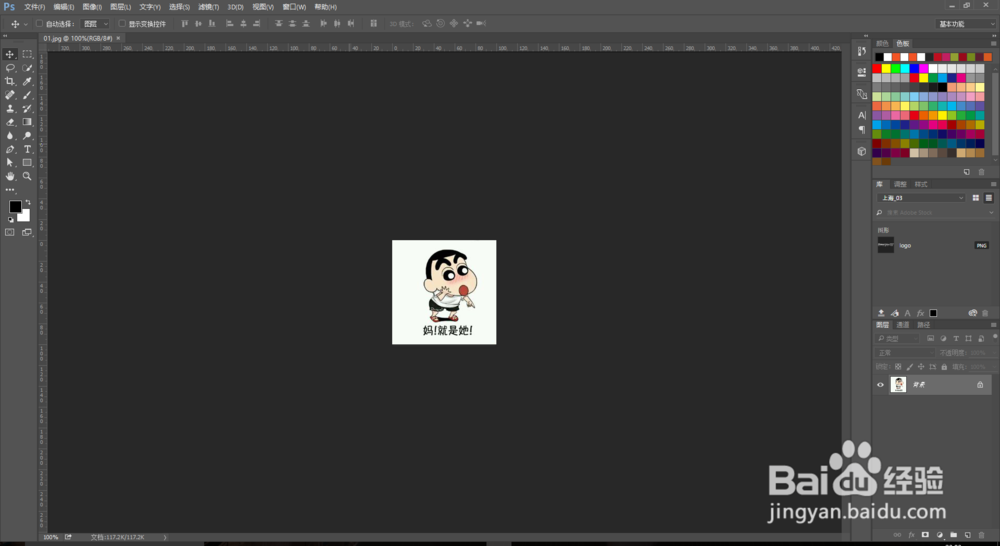Screen dimensions: 1000x546
Task: Click the Adobe Stock search field
Action: [935, 212]
